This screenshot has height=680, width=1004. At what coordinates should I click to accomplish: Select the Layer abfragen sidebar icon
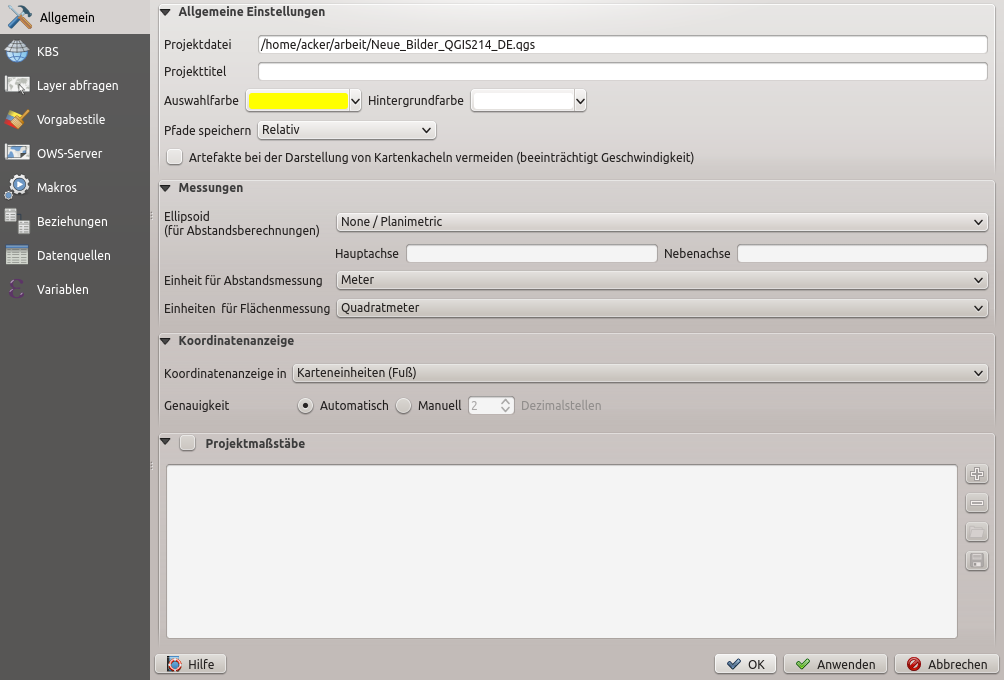[x=17, y=85]
